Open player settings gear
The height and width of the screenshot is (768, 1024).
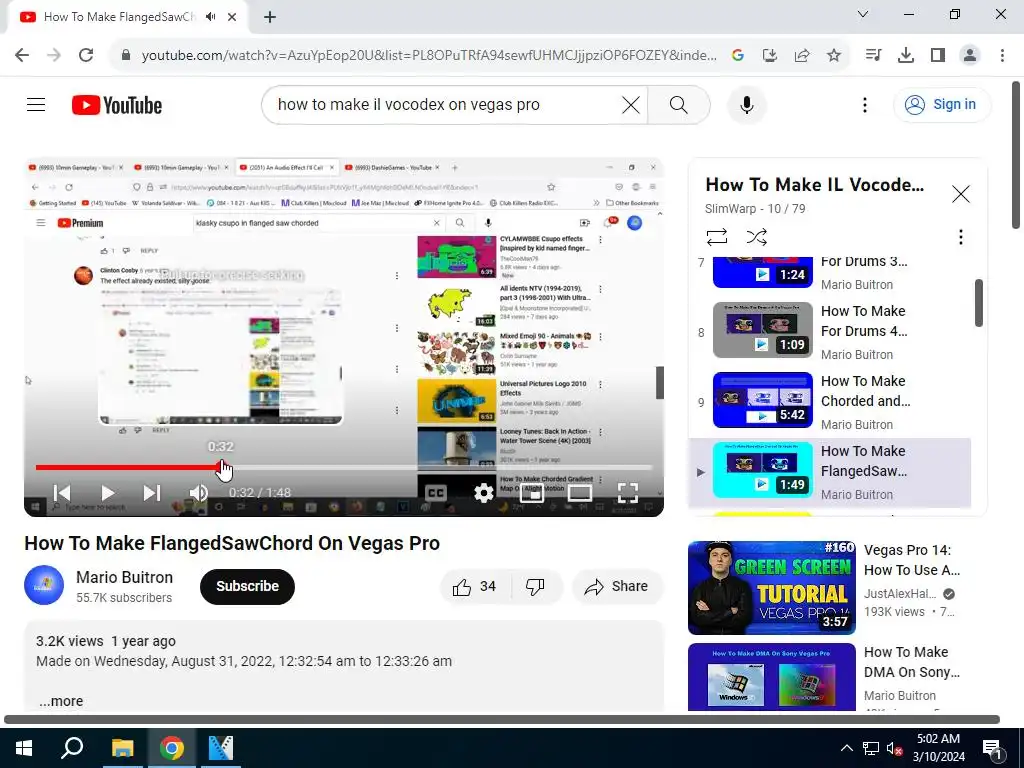483,493
